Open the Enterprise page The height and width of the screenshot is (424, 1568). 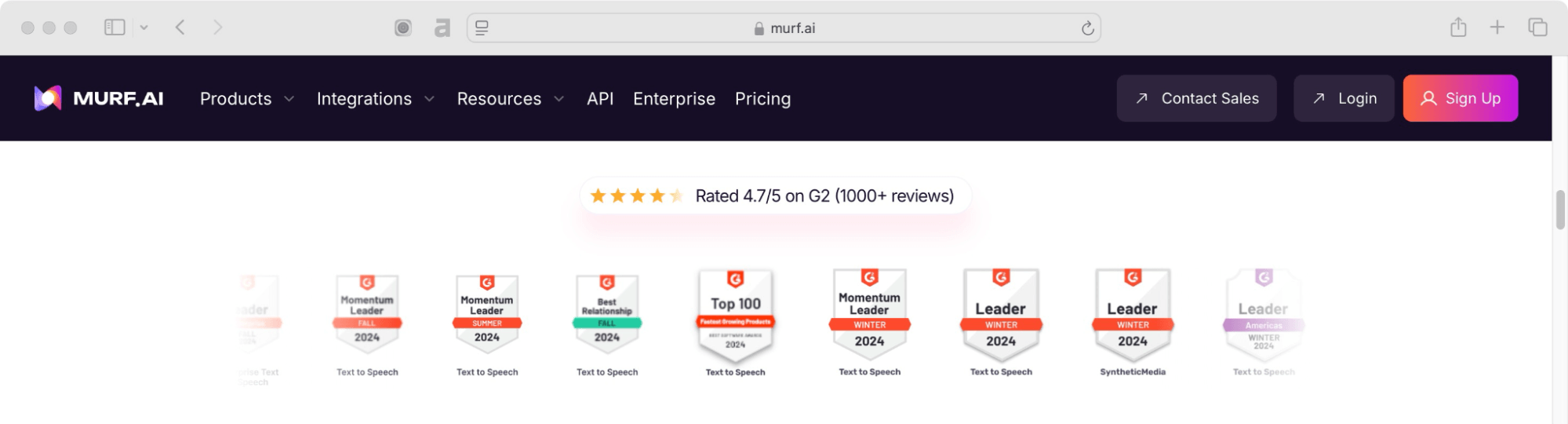(x=674, y=99)
